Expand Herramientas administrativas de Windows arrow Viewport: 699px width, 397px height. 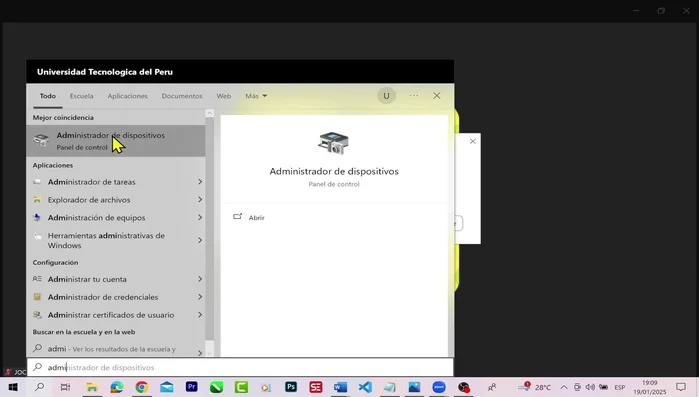[200, 240]
